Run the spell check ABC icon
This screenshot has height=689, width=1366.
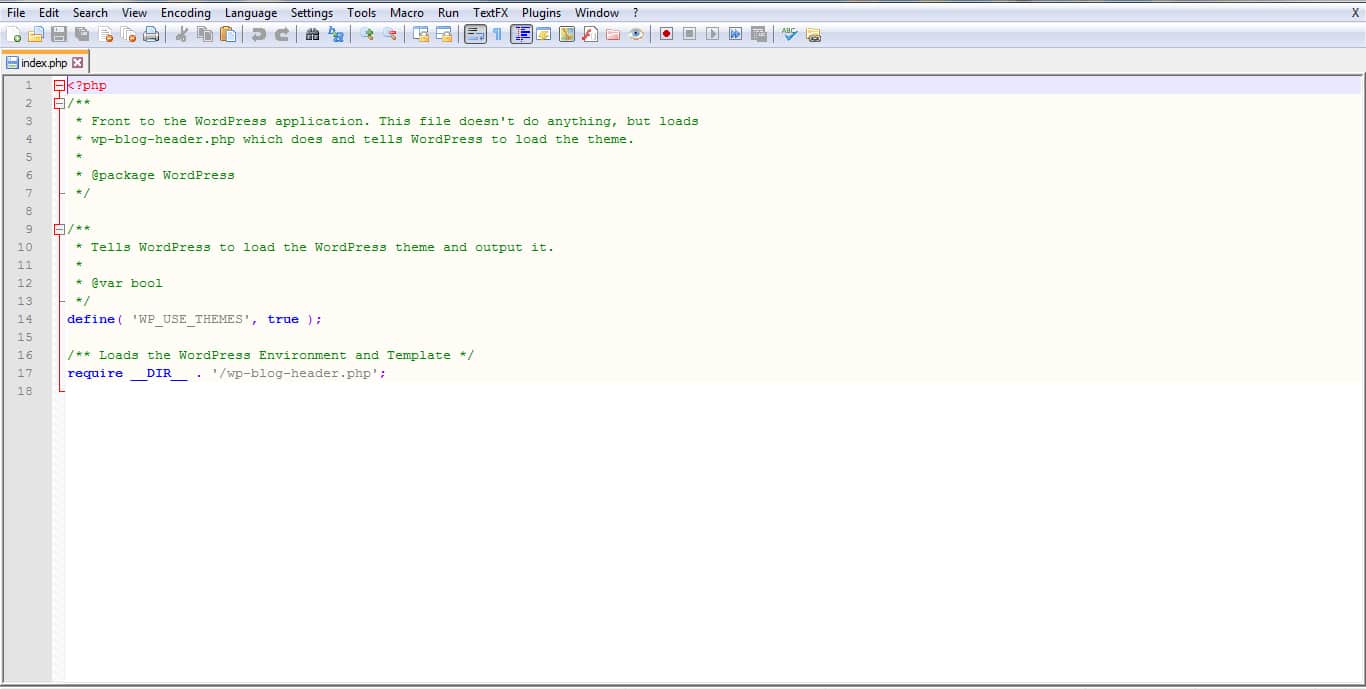pos(790,35)
